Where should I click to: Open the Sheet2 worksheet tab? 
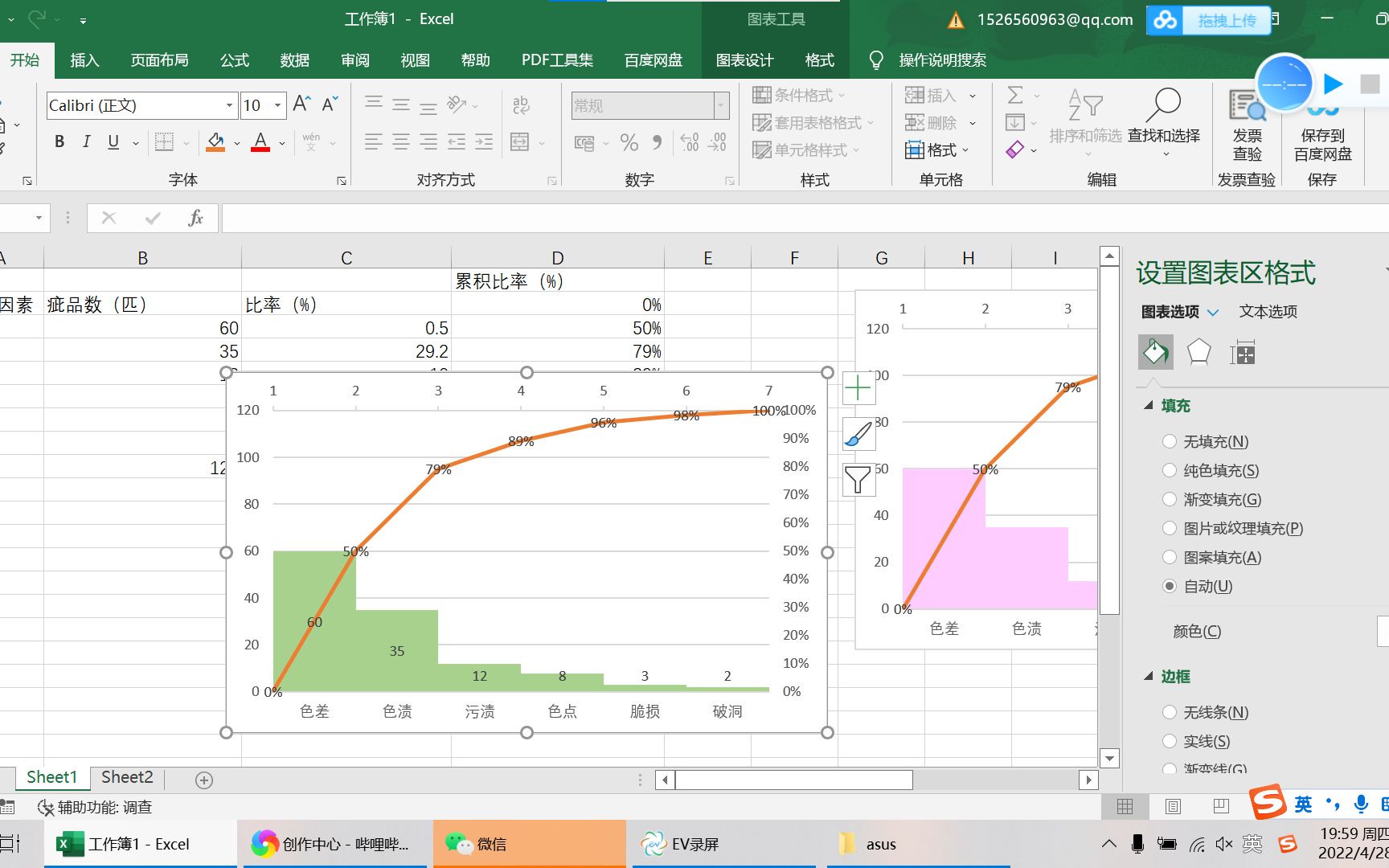pyautogui.click(x=126, y=776)
